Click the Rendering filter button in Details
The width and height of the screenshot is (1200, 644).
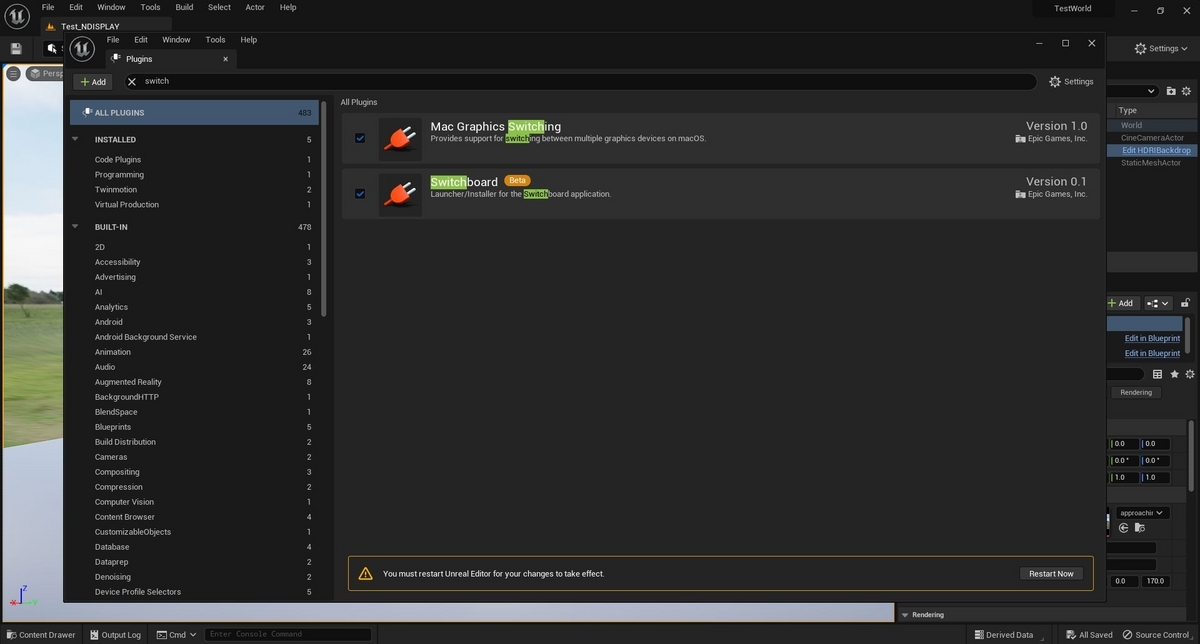click(x=1135, y=393)
